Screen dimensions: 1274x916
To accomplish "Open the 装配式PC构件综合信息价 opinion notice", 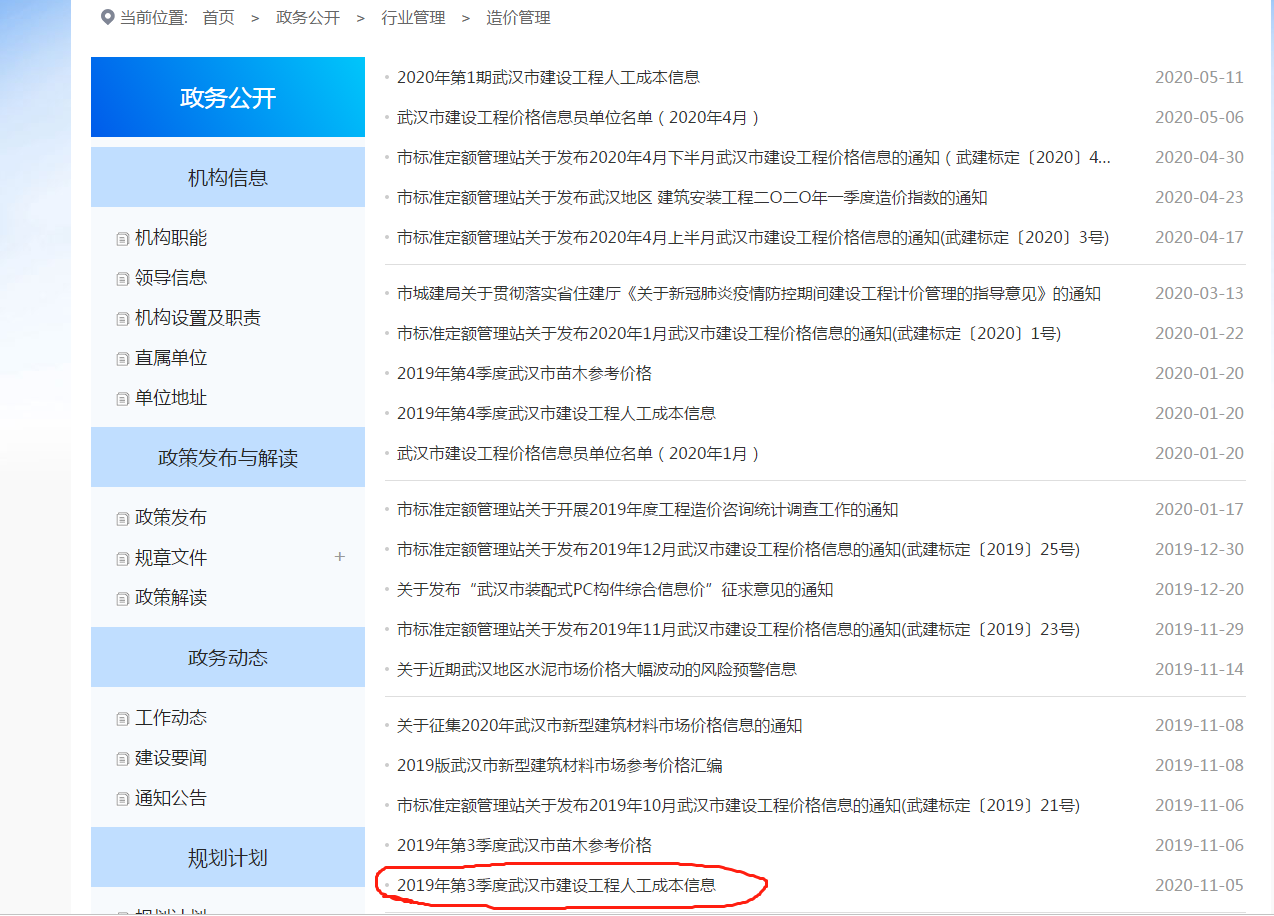I will [615, 589].
